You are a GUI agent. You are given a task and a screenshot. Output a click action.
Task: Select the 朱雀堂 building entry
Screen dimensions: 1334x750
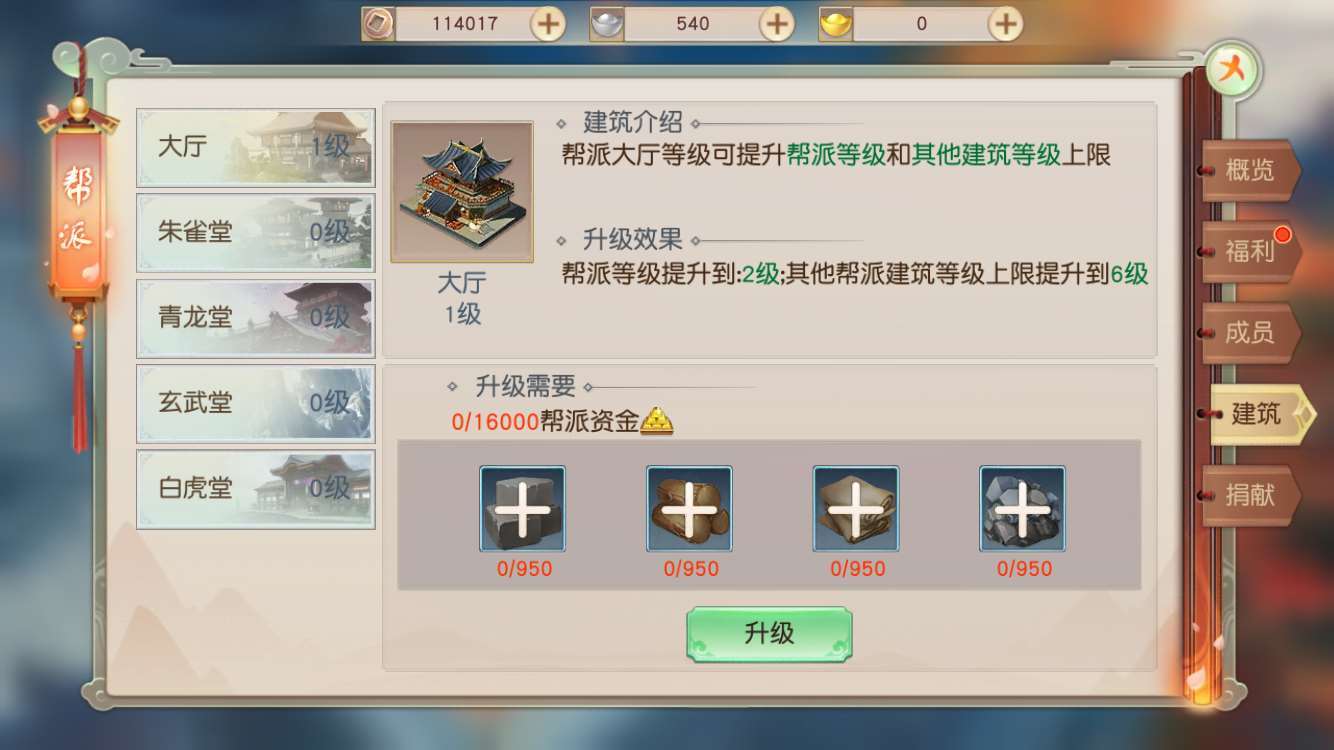(x=256, y=232)
